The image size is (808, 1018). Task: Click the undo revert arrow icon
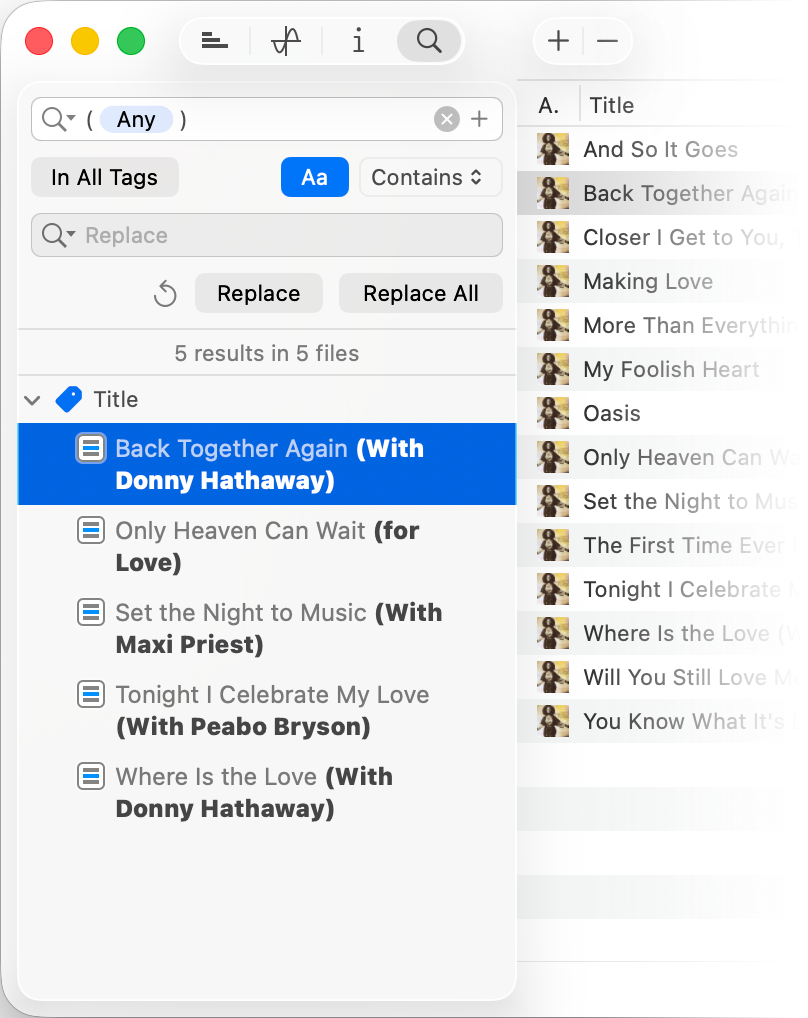pos(165,293)
